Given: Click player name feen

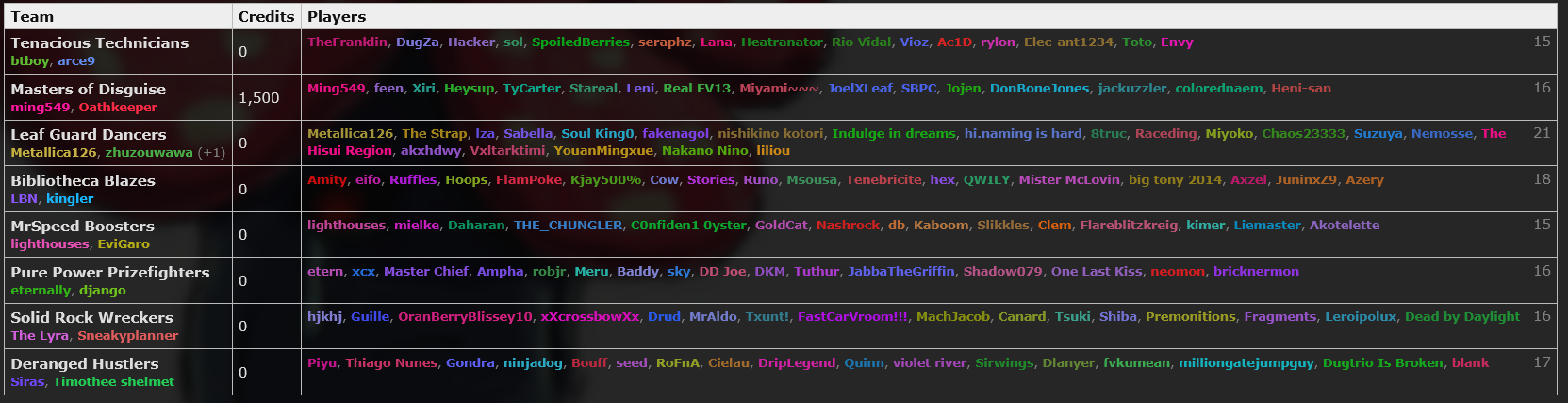Looking at the screenshot, I should [x=388, y=88].
